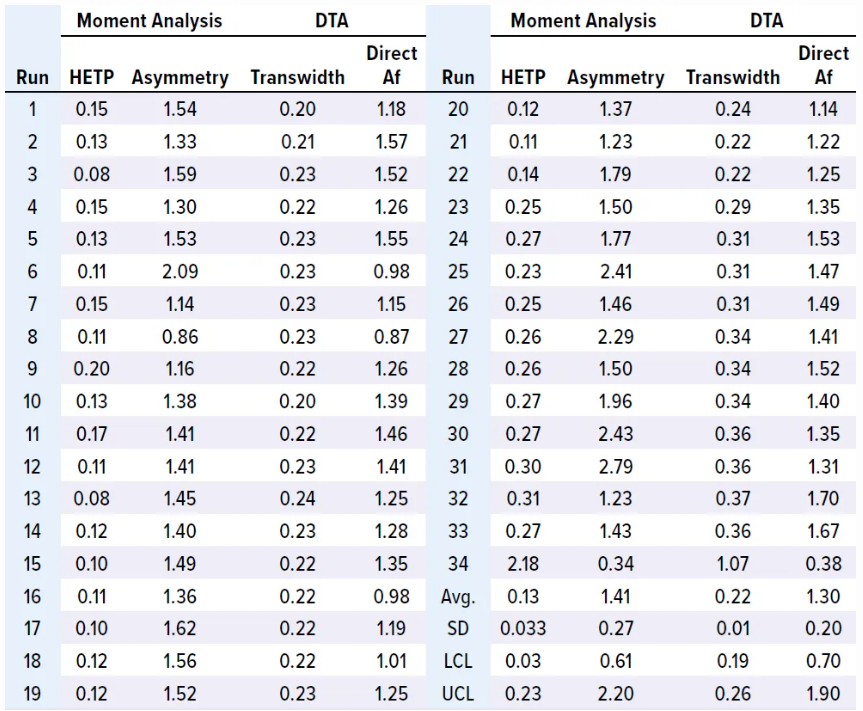
Task: Select the Transwidth value 1.07 in Run 34
Action: [x=733, y=565]
